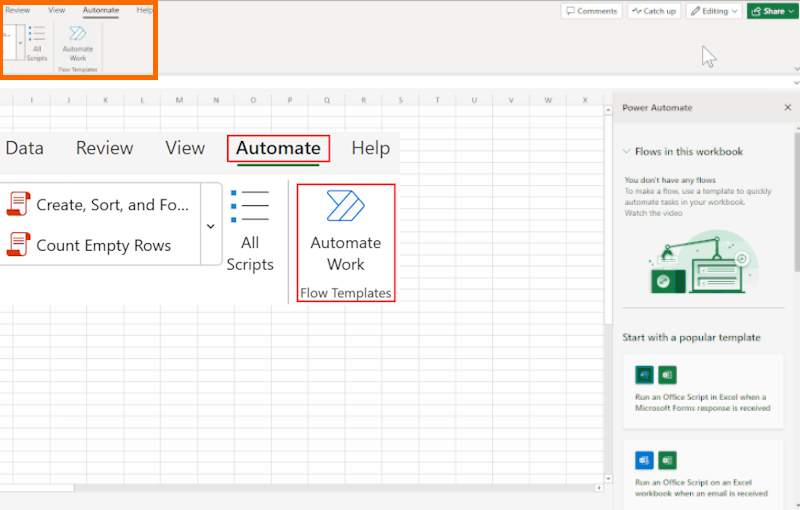The image size is (800, 510).
Task: Click the Excel icon on the first template card
Action: point(667,375)
